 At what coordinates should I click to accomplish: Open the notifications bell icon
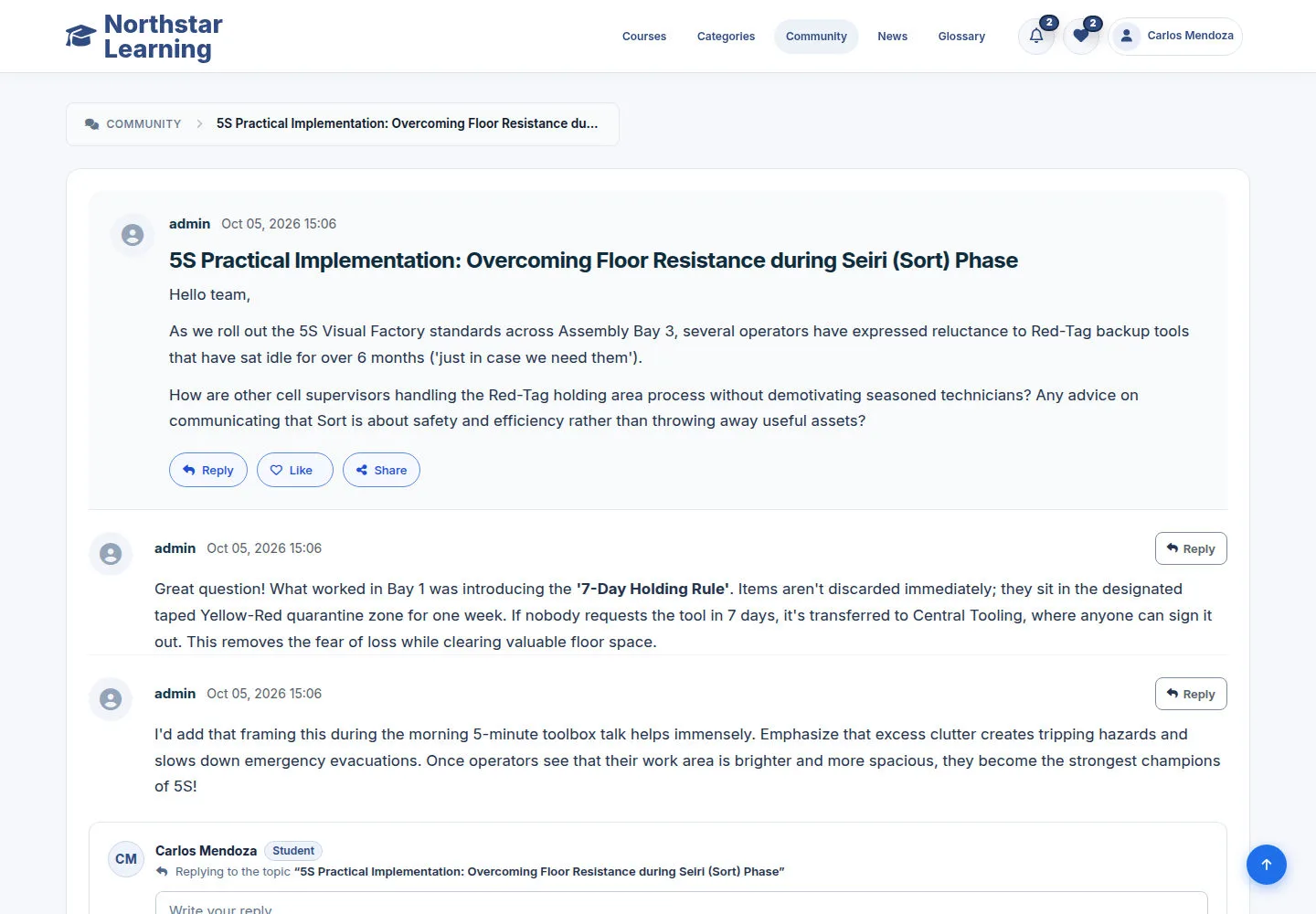[x=1036, y=37]
